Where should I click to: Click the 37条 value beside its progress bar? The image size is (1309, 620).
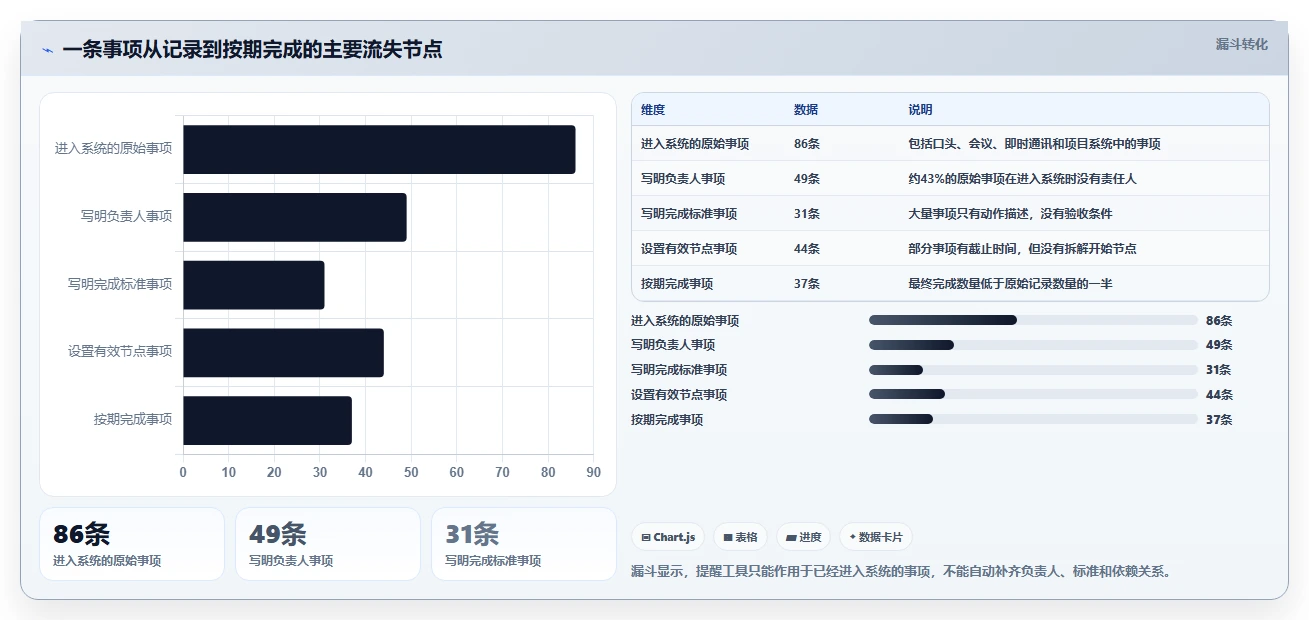pyautogui.click(x=1219, y=420)
